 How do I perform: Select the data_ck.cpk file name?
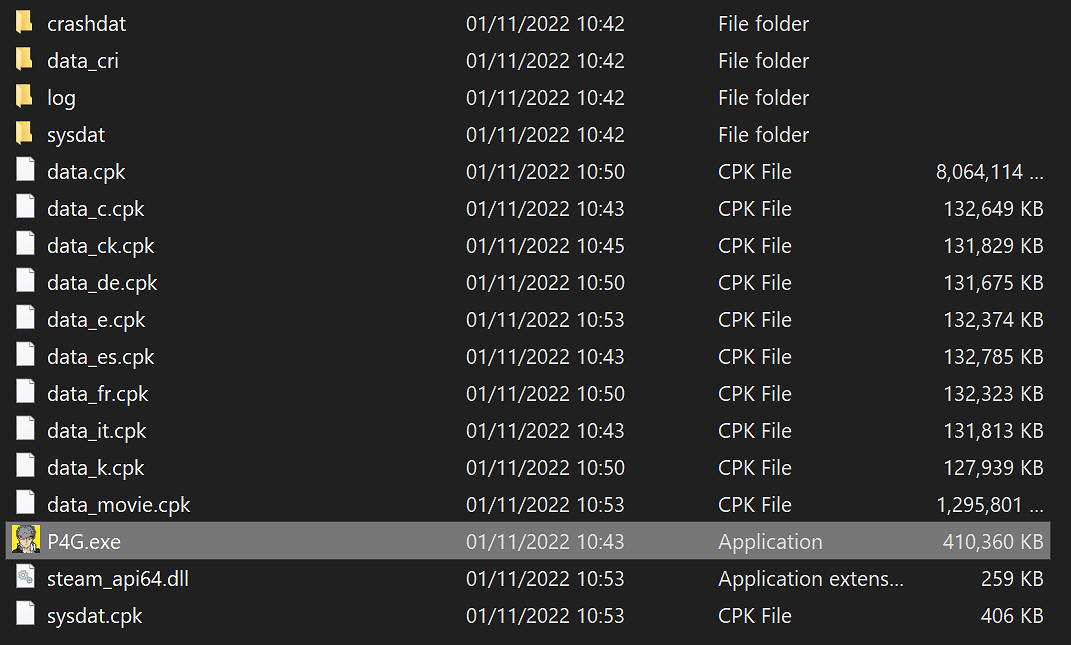click(x=100, y=246)
